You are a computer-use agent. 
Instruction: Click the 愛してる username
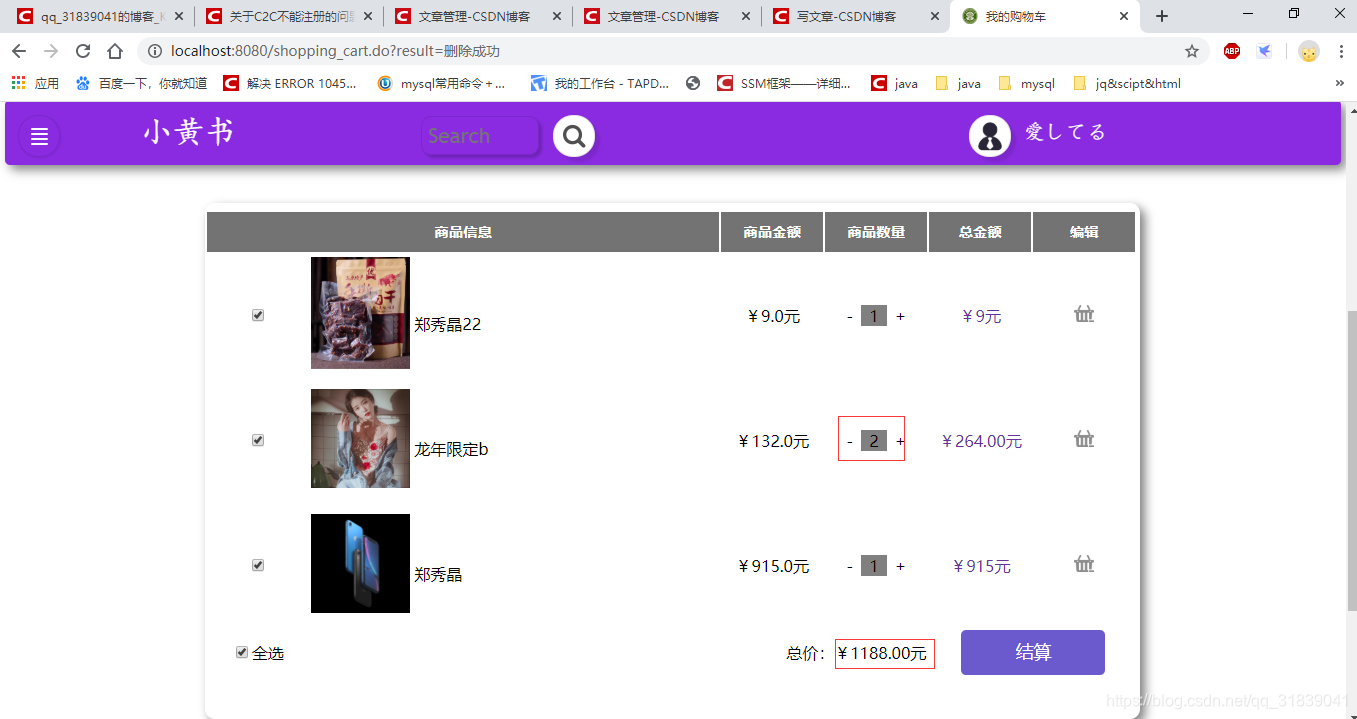click(1066, 132)
